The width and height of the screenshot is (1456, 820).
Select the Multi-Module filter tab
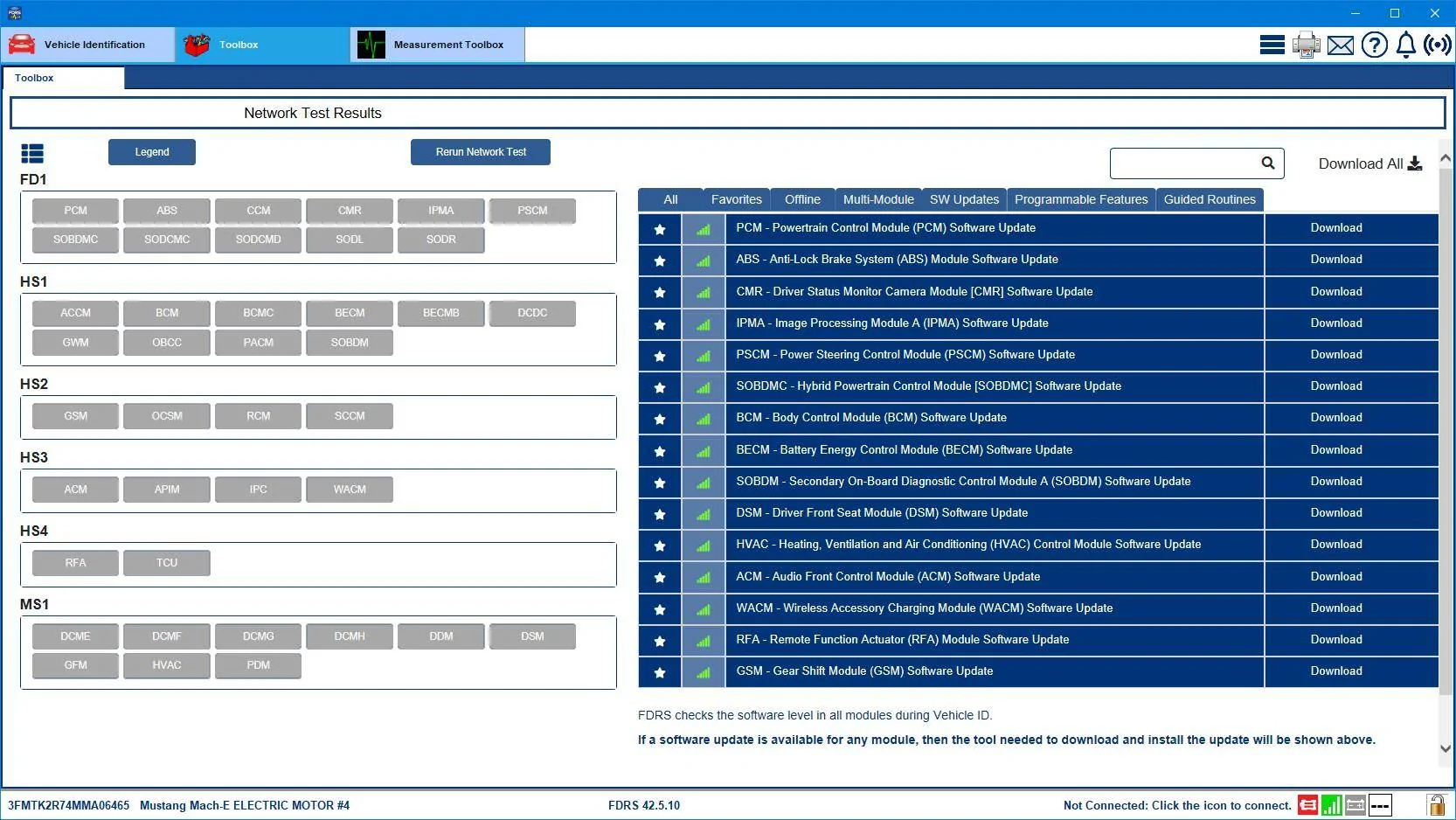[x=878, y=199]
